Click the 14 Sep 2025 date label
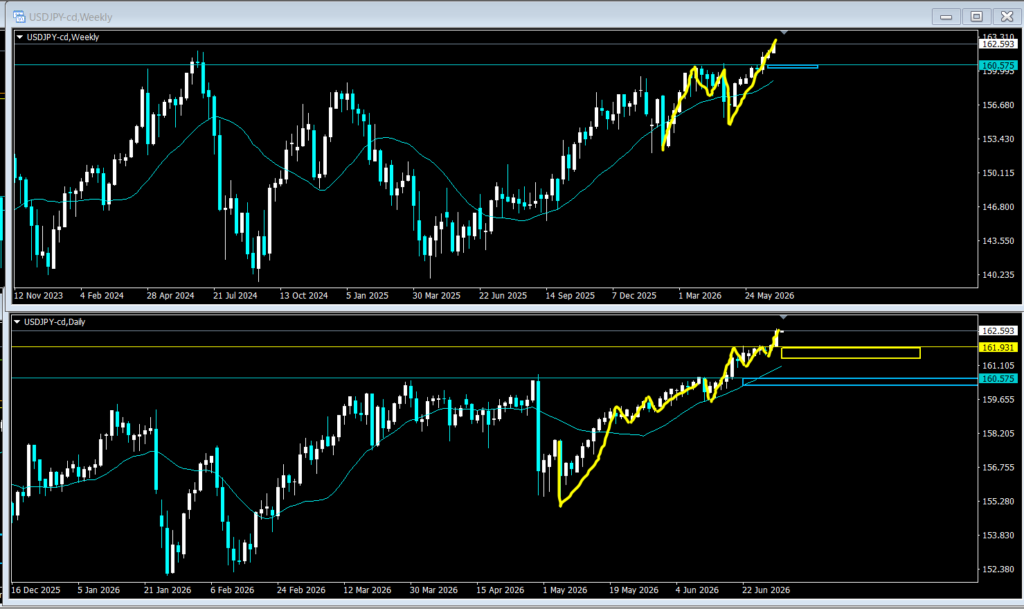 (x=570, y=296)
